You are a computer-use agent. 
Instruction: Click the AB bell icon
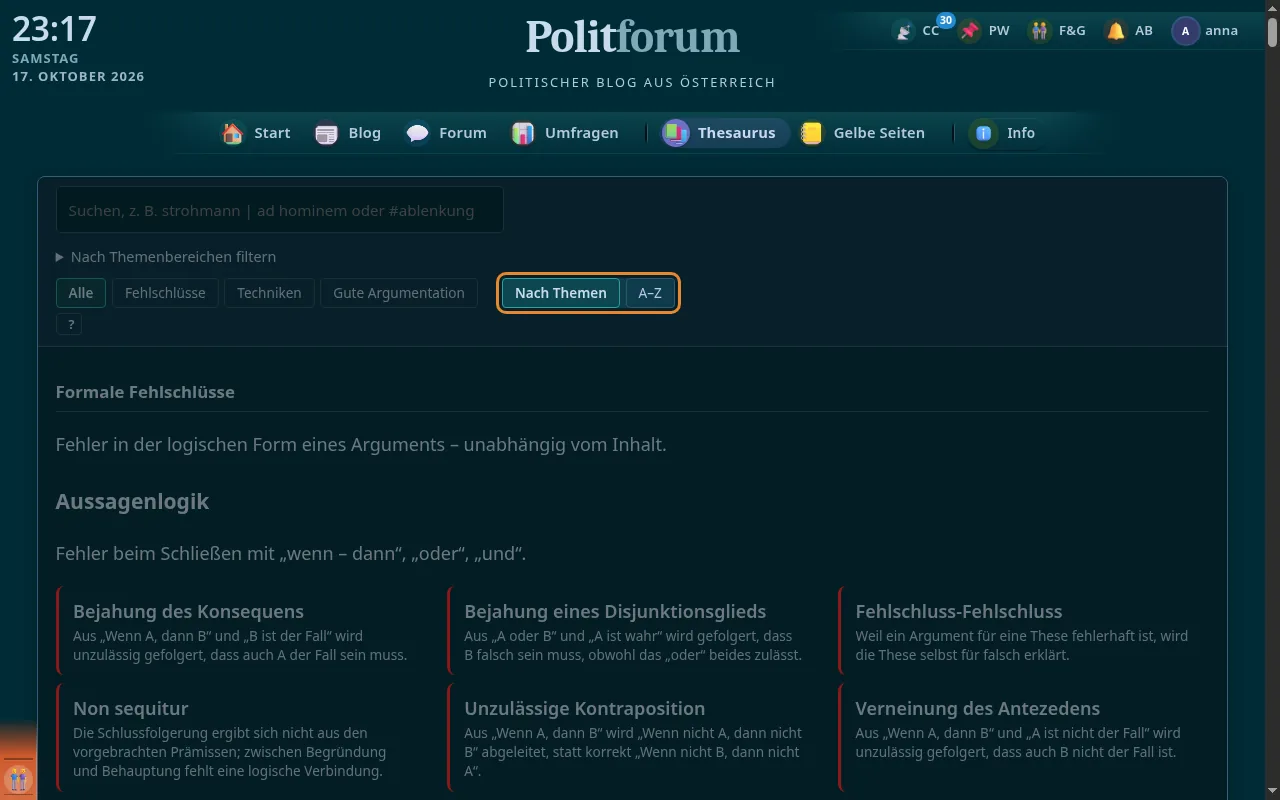[1116, 31]
